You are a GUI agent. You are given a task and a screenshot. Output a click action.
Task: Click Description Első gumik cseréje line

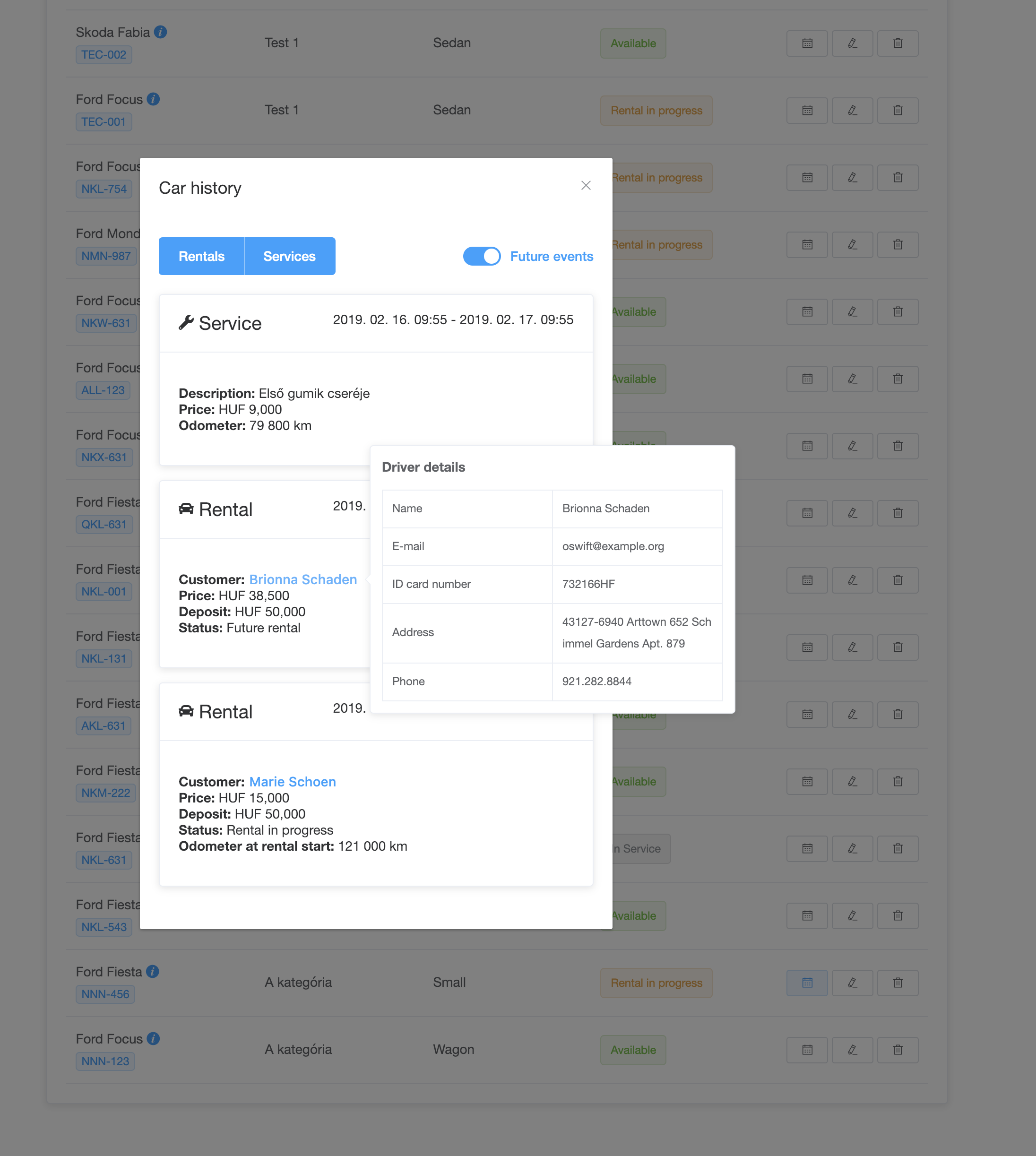point(275,394)
